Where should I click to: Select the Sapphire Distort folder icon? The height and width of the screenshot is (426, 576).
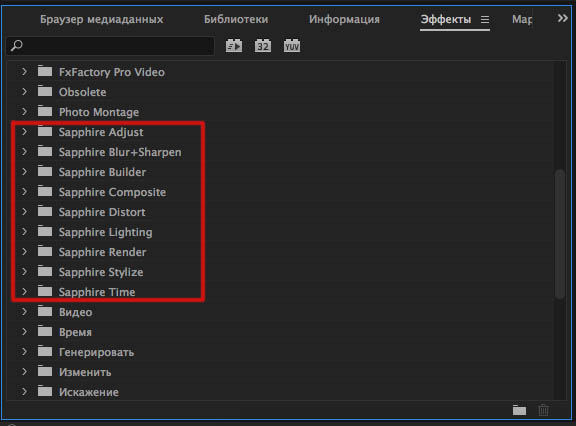pyautogui.click(x=45, y=211)
